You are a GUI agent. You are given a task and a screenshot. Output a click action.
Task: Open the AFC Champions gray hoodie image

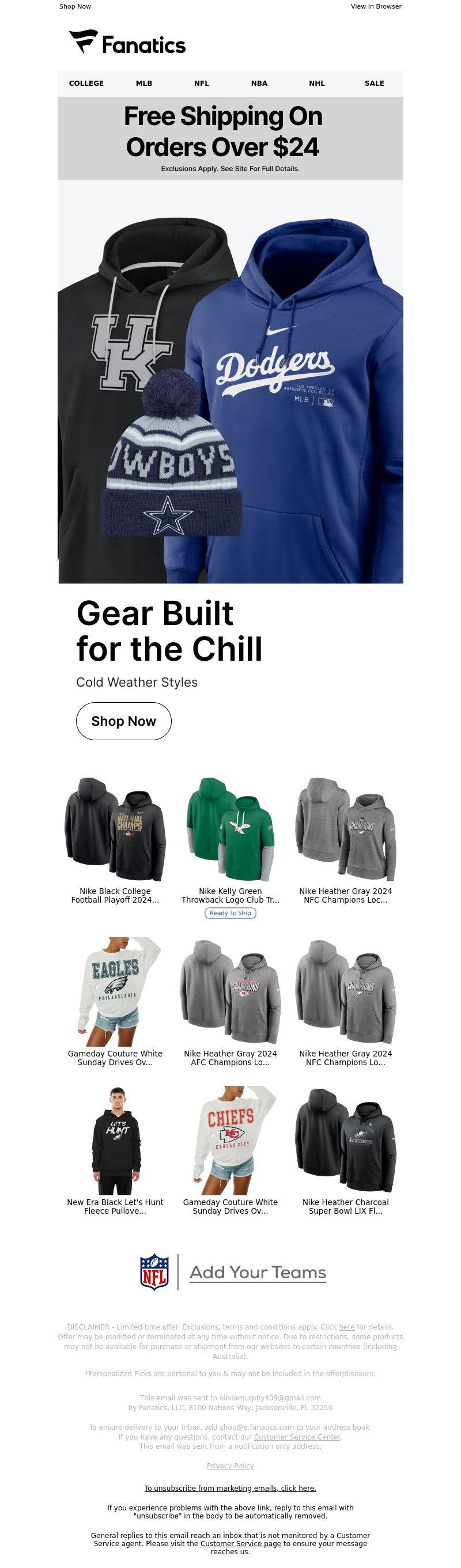click(x=230, y=991)
